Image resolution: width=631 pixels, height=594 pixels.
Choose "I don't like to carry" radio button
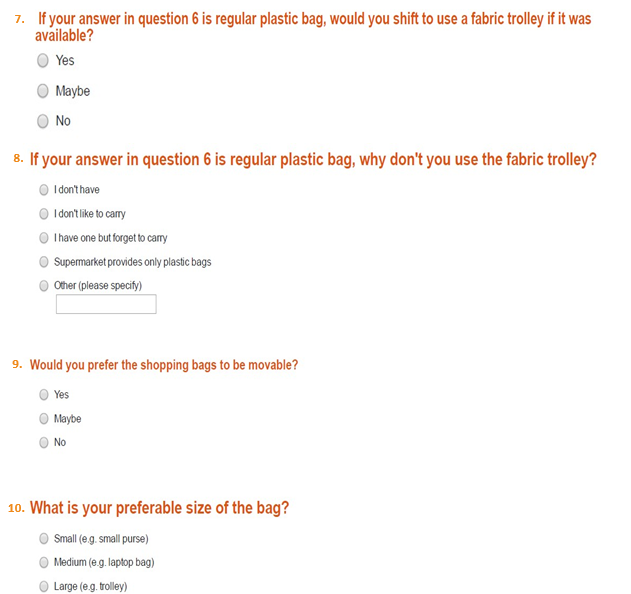[x=43, y=213]
